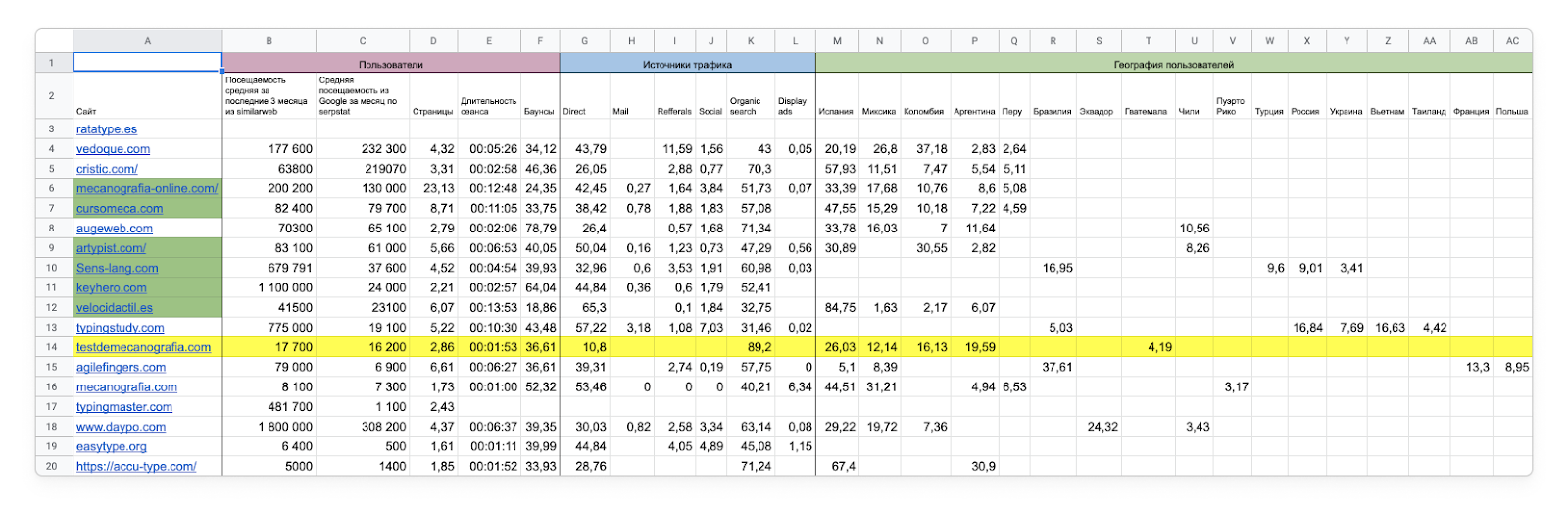The image size is (1568, 514).
Task: Select row 20 header
Action: (x=54, y=466)
